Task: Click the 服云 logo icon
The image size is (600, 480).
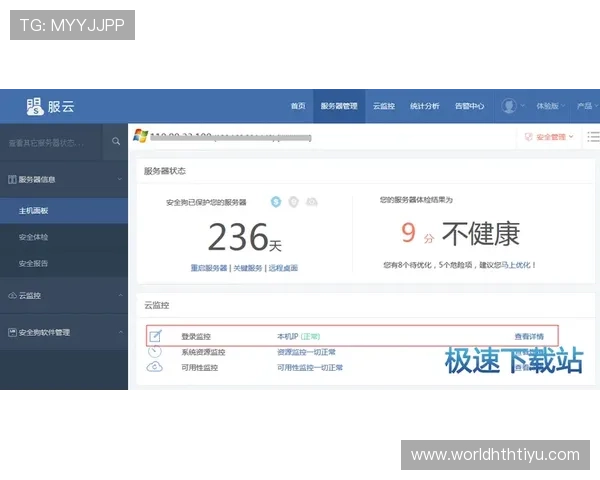Action: tap(34, 106)
